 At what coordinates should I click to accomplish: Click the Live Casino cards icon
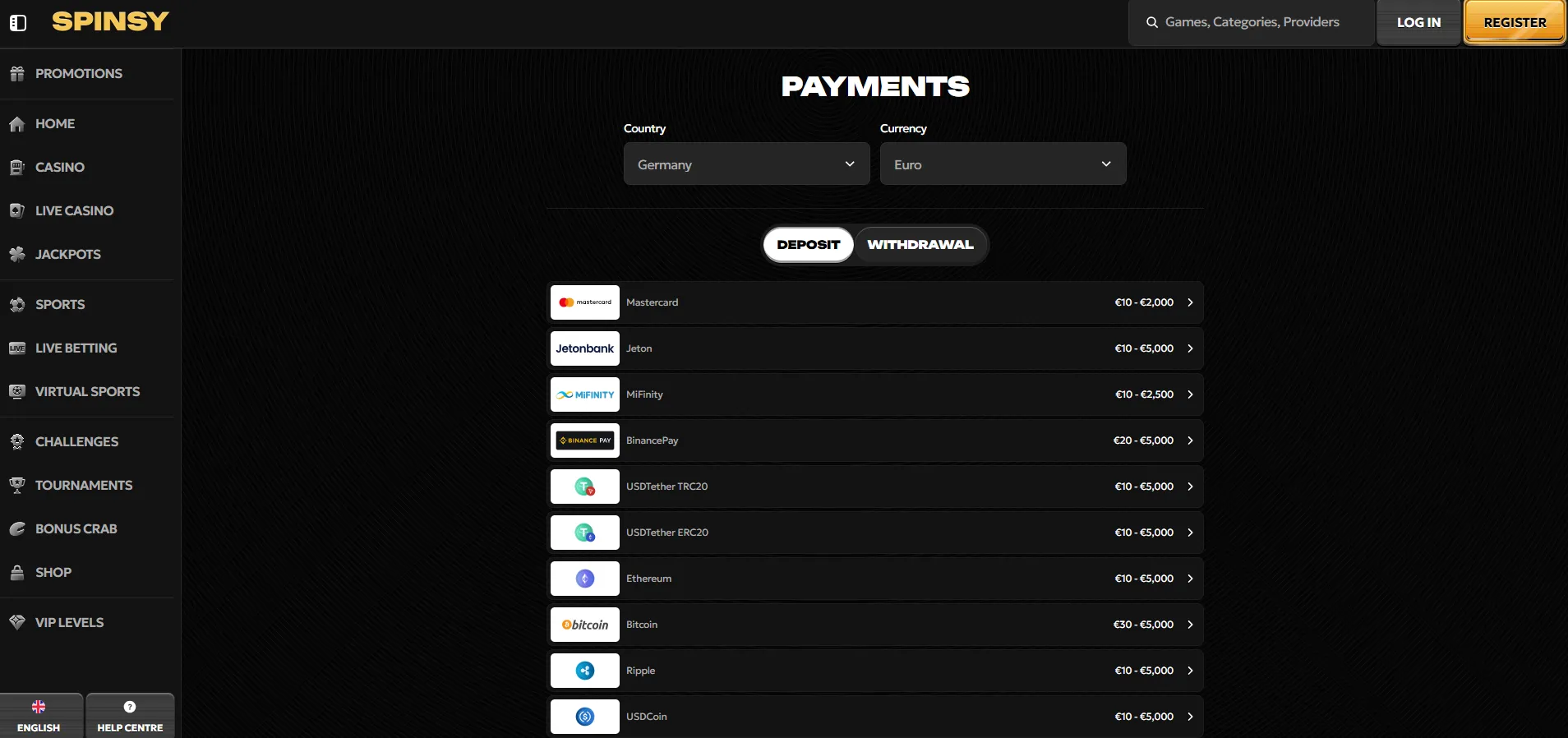[x=17, y=211]
